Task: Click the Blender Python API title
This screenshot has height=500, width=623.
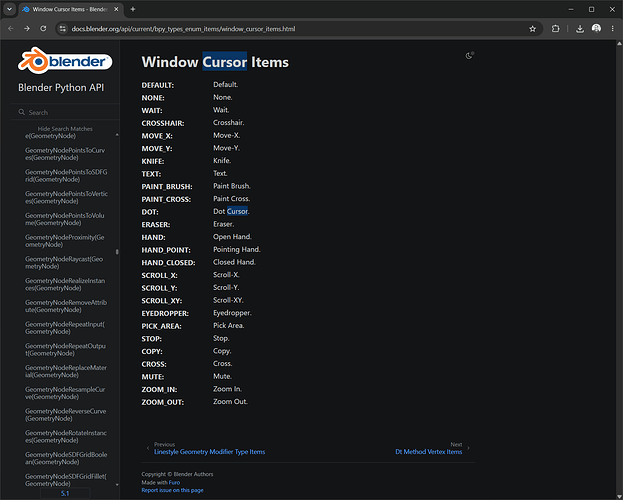Action: coord(61,87)
